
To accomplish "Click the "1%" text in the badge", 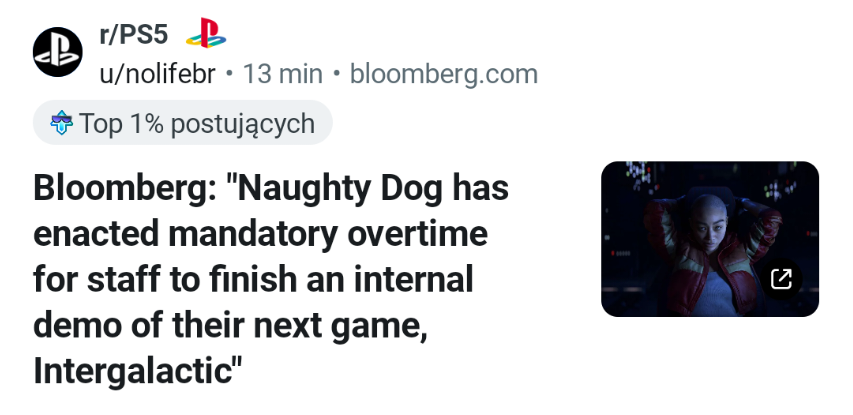I will [147, 124].
